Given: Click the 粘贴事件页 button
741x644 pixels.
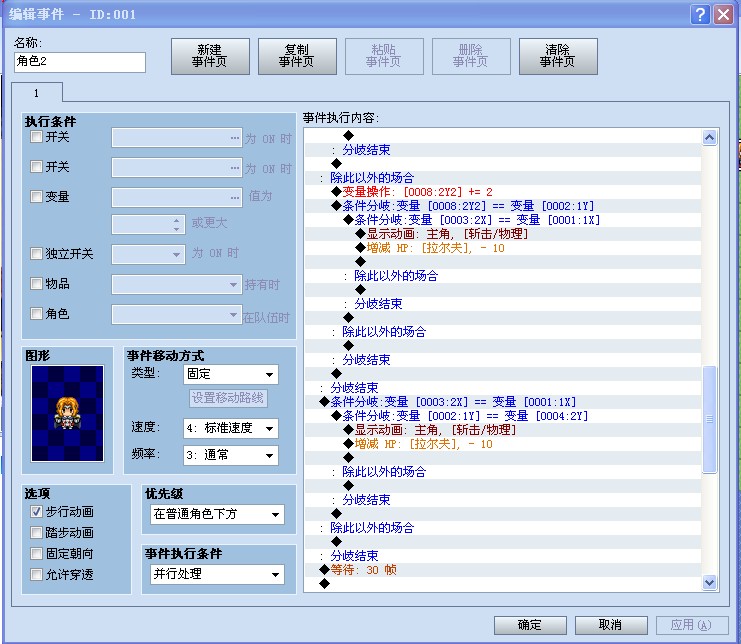Looking at the screenshot, I should click(x=384, y=56).
